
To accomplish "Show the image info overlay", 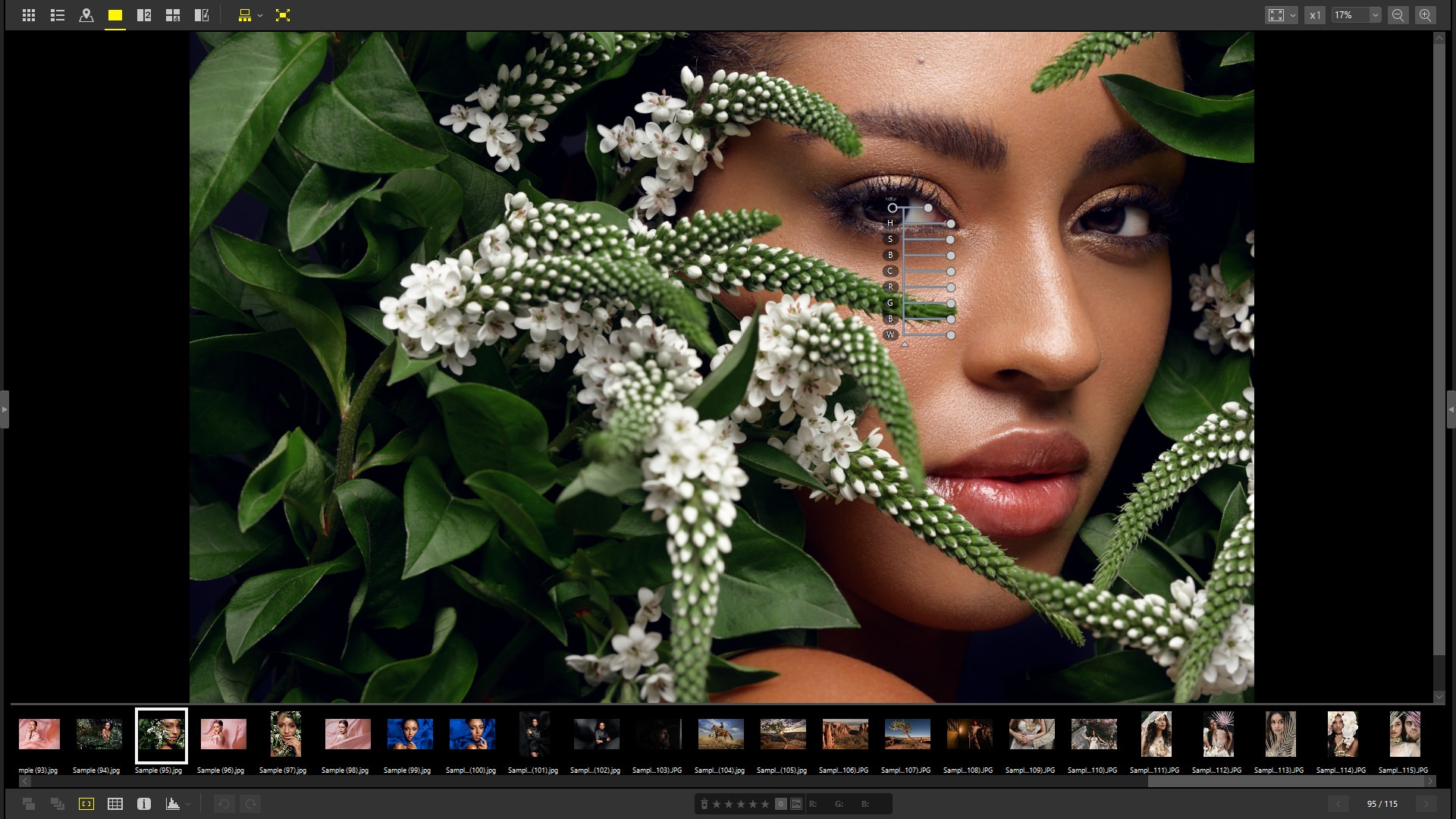I will tap(144, 803).
